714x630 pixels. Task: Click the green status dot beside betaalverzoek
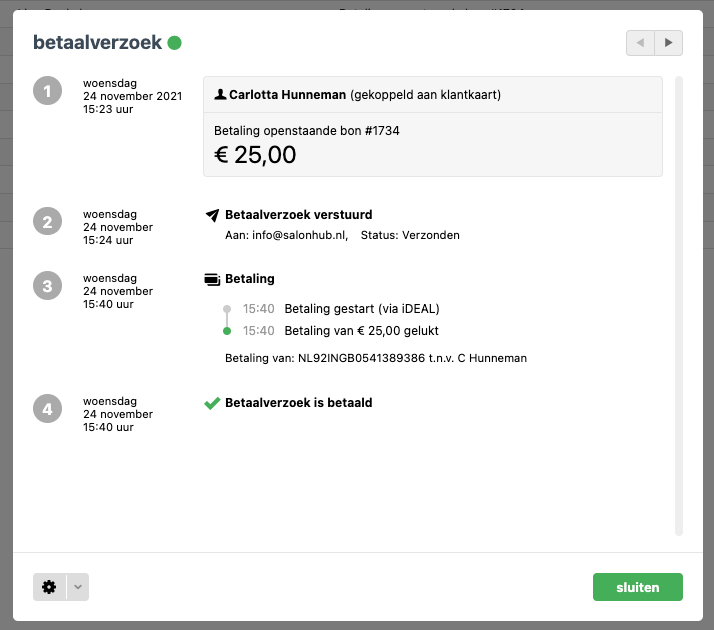[175, 43]
